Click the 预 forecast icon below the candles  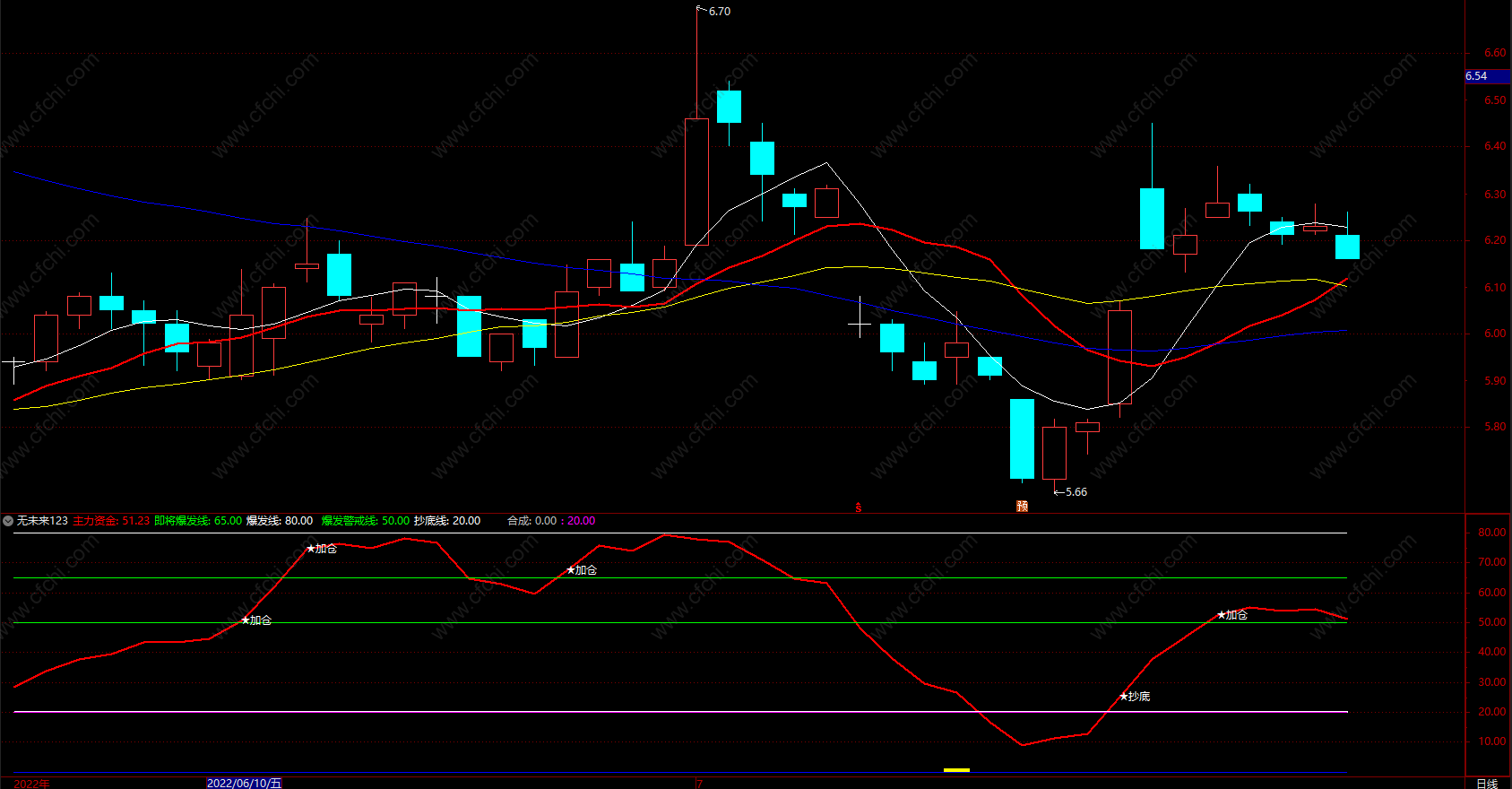(1022, 507)
